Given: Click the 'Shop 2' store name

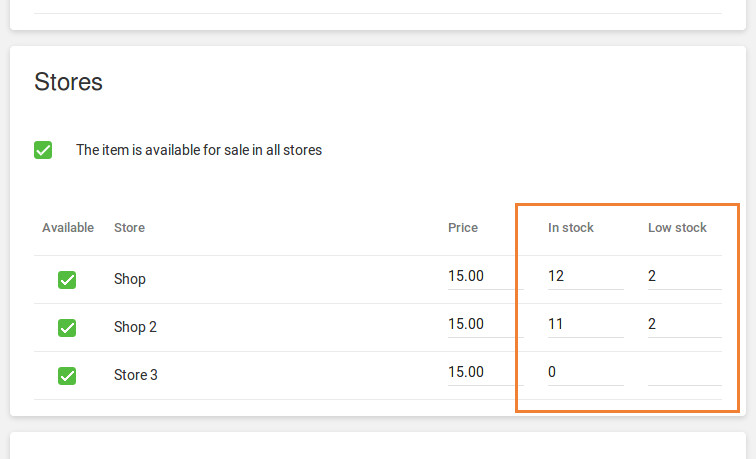Looking at the screenshot, I should (x=135, y=328).
